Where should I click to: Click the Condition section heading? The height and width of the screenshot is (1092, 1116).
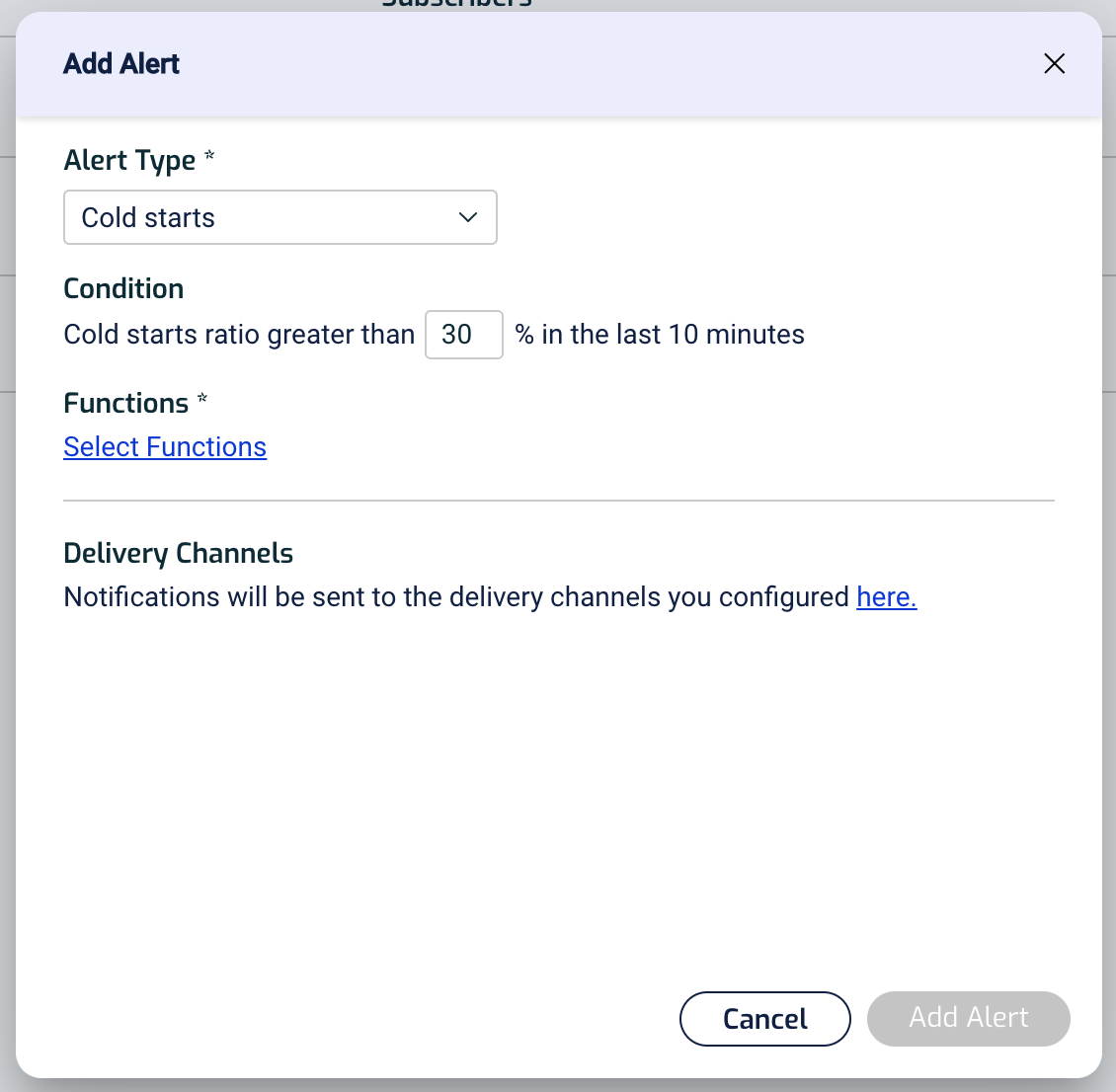tap(123, 288)
